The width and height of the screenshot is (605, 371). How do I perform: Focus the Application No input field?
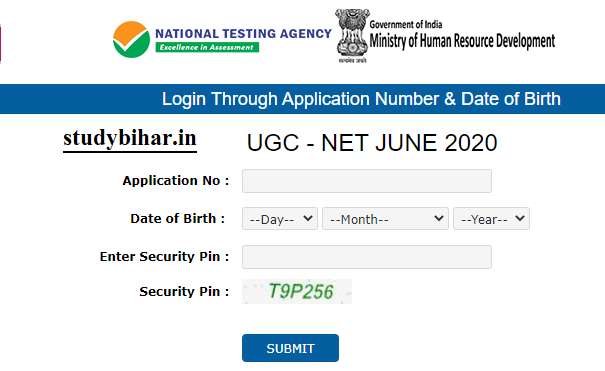[367, 181]
